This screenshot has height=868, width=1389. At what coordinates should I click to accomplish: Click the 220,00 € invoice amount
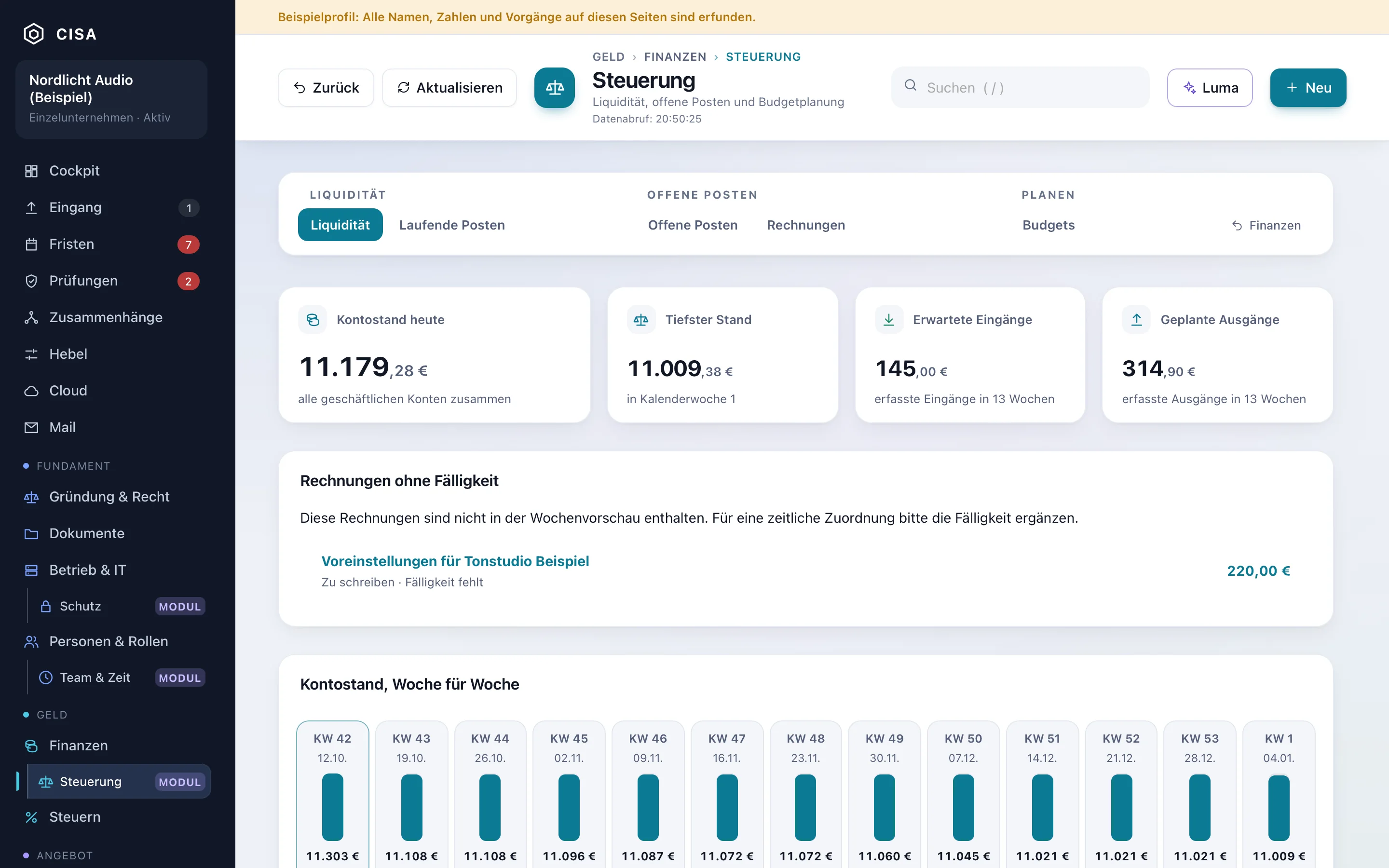click(1258, 570)
